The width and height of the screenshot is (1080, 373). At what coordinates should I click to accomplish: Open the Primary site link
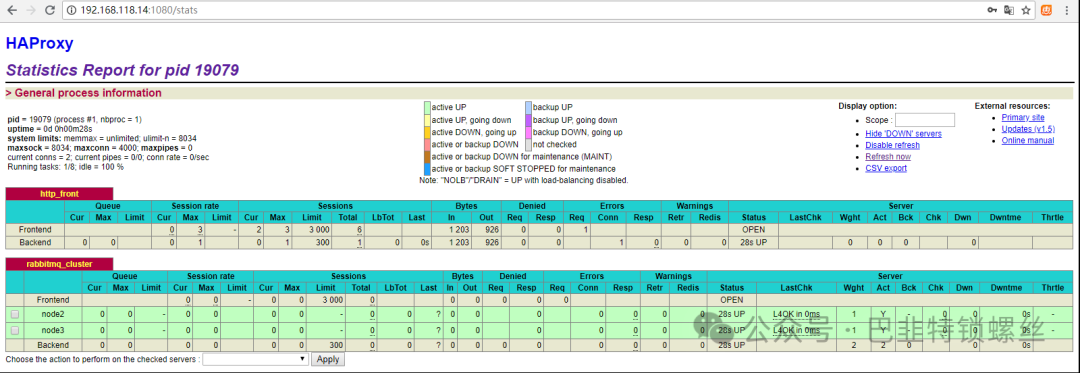pyautogui.click(x=1023, y=118)
